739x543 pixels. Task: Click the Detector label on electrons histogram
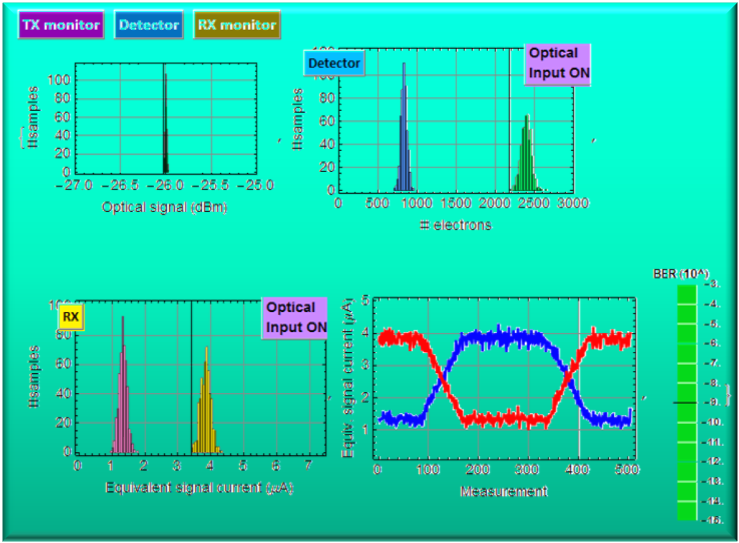pos(334,64)
